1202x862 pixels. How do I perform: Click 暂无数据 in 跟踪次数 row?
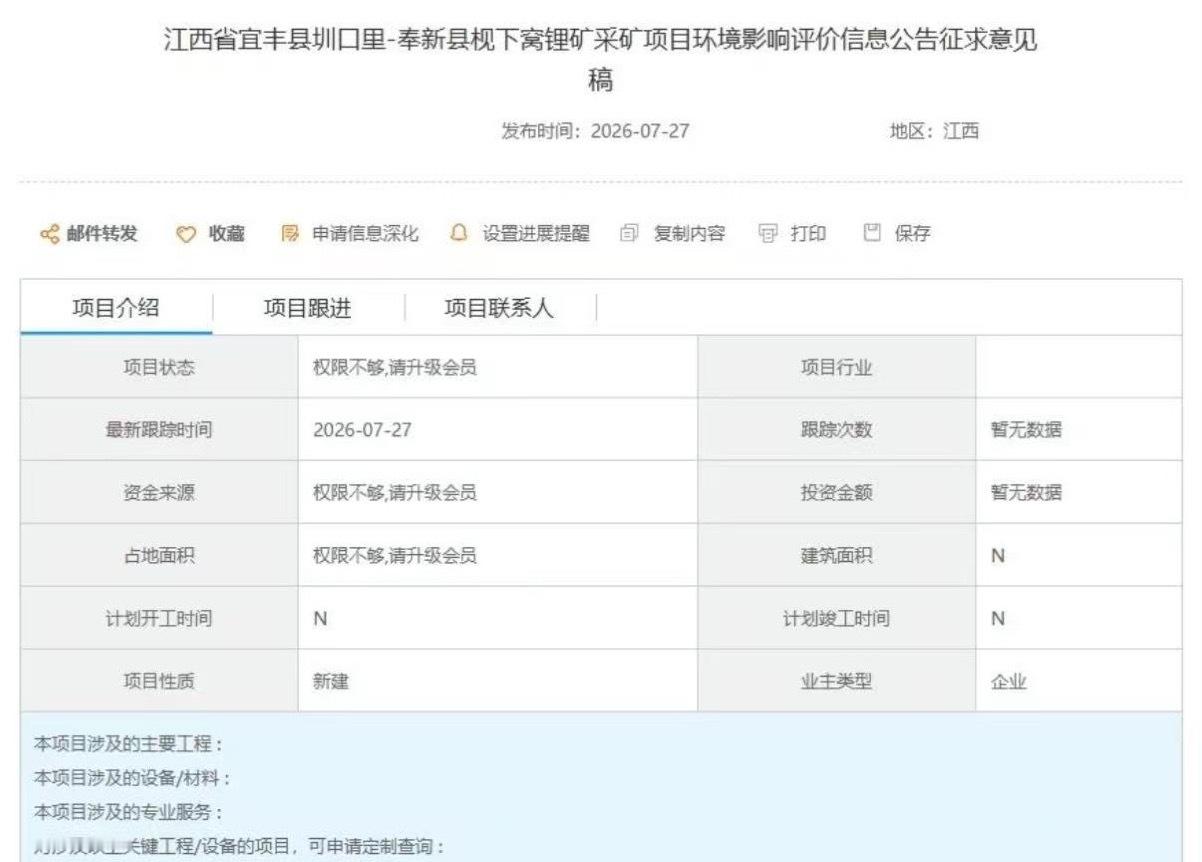point(1026,430)
